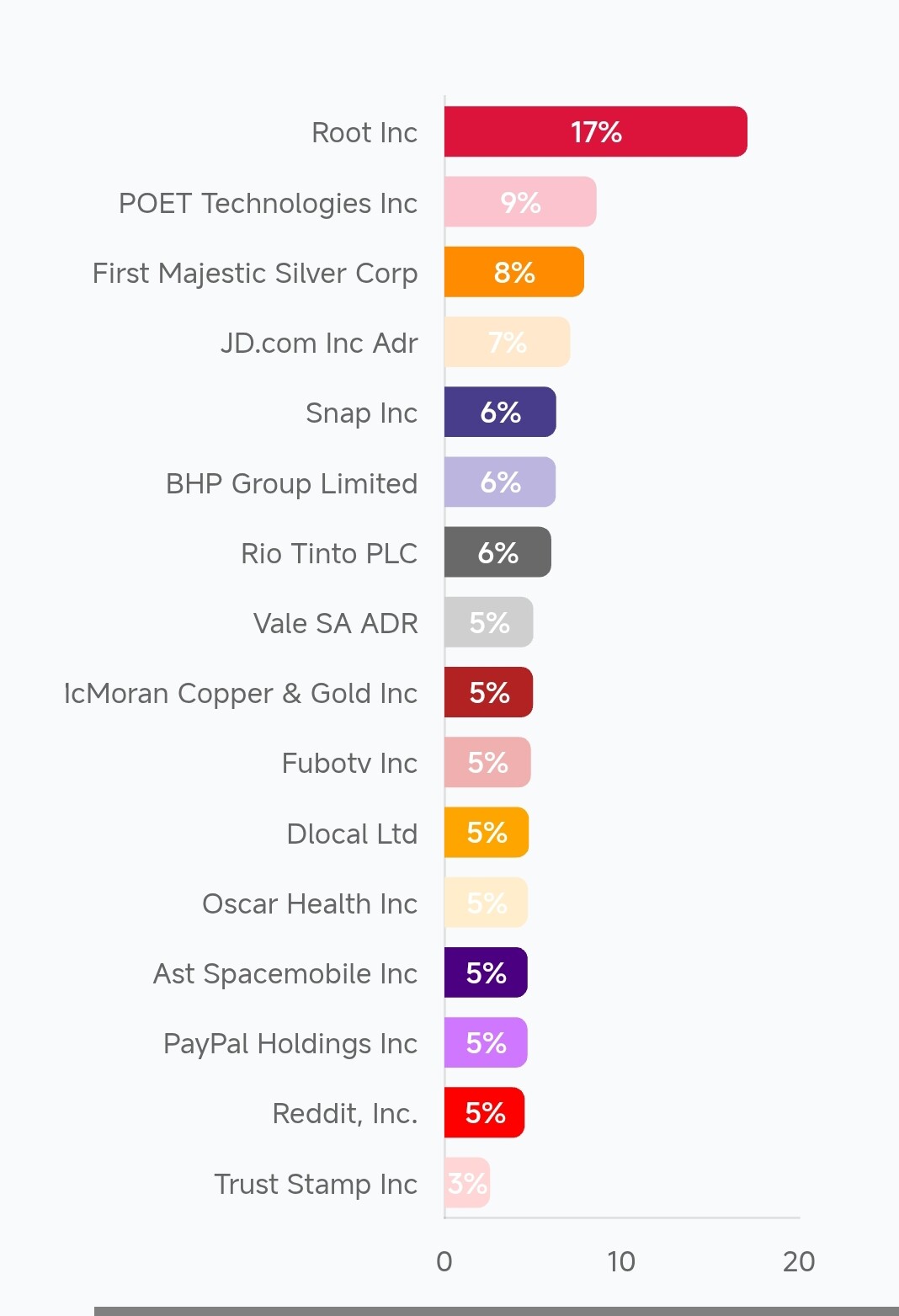This screenshot has width=899, height=1316.
Task: Tap the violet PayPal Holdings bar
Action: [486, 1042]
